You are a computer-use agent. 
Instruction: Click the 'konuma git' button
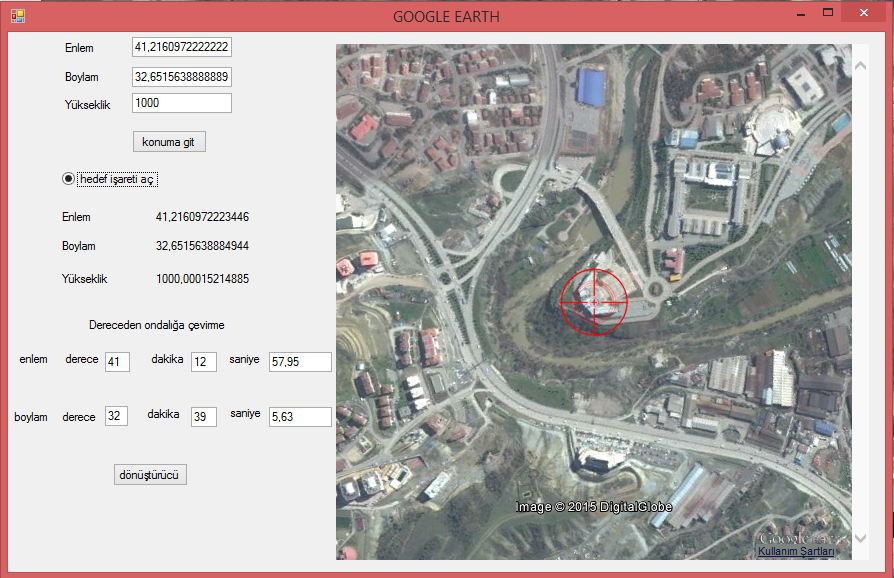(169, 142)
